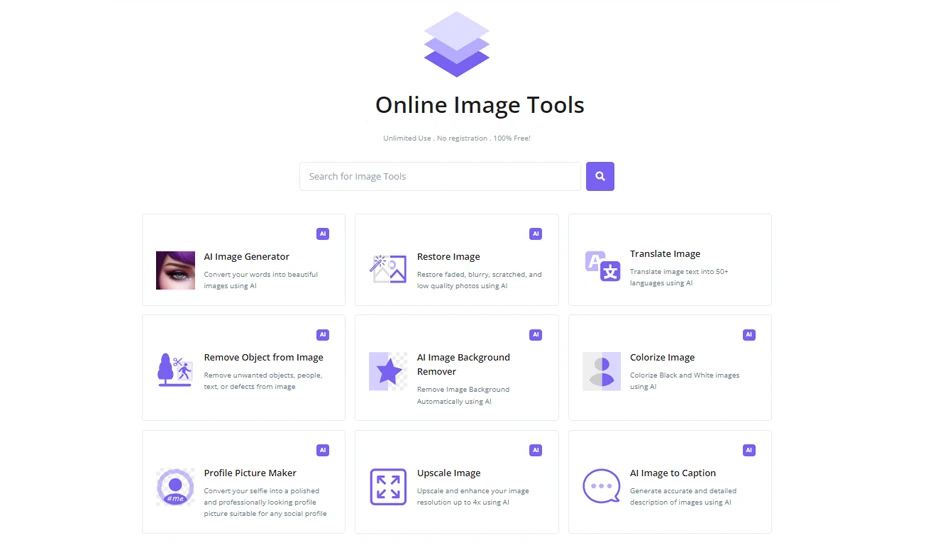This screenshot has height=550, width=950.
Task: Open the Remove Object from Image link
Action: click(264, 357)
